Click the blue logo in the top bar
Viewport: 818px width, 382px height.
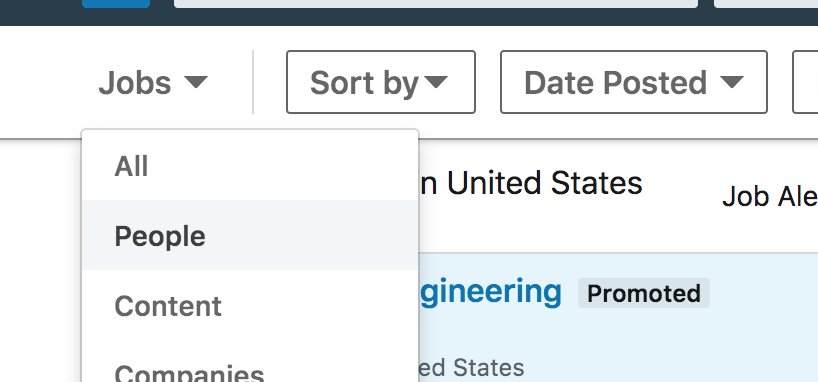[x=116, y=4]
